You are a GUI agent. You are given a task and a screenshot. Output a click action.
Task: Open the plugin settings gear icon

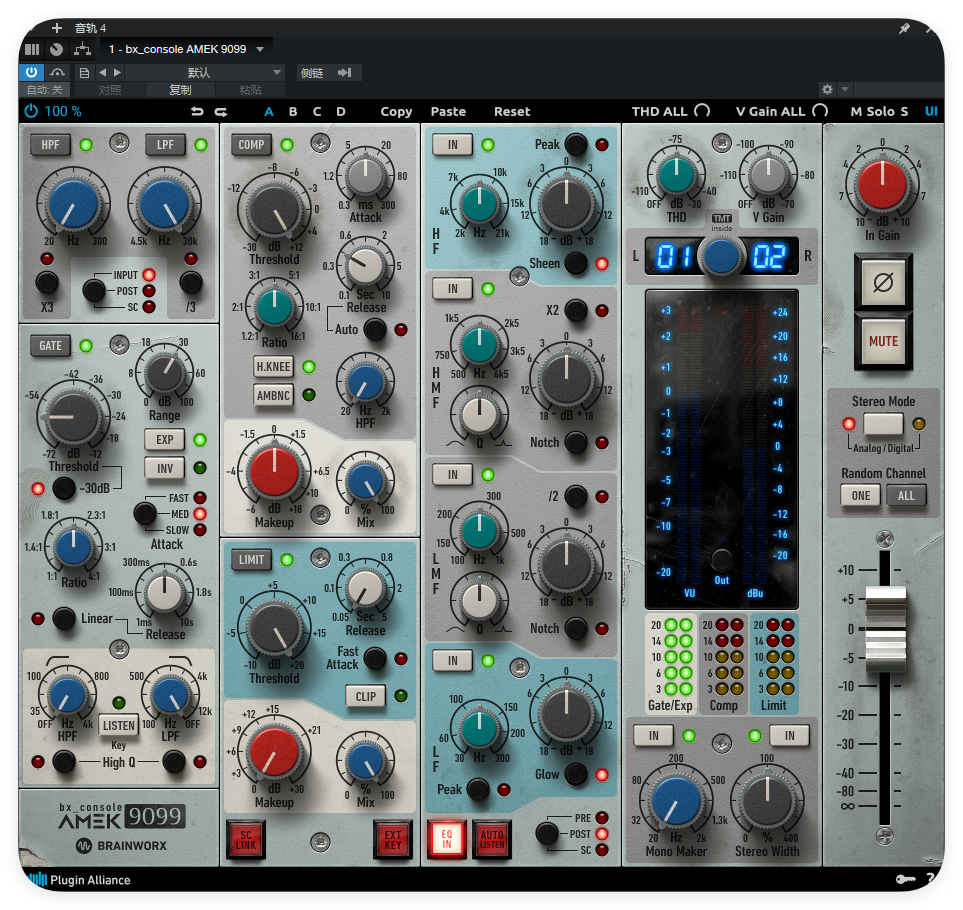click(x=827, y=90)
